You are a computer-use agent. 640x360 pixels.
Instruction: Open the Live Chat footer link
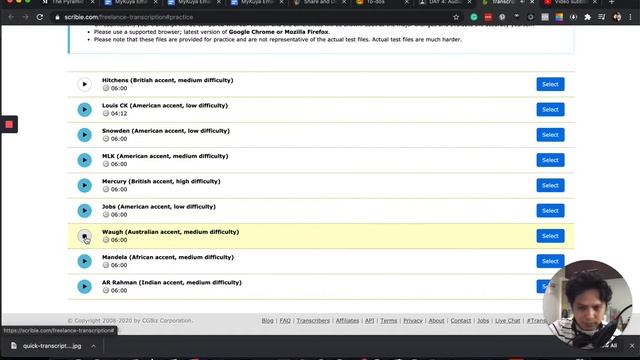click(508, 320)
